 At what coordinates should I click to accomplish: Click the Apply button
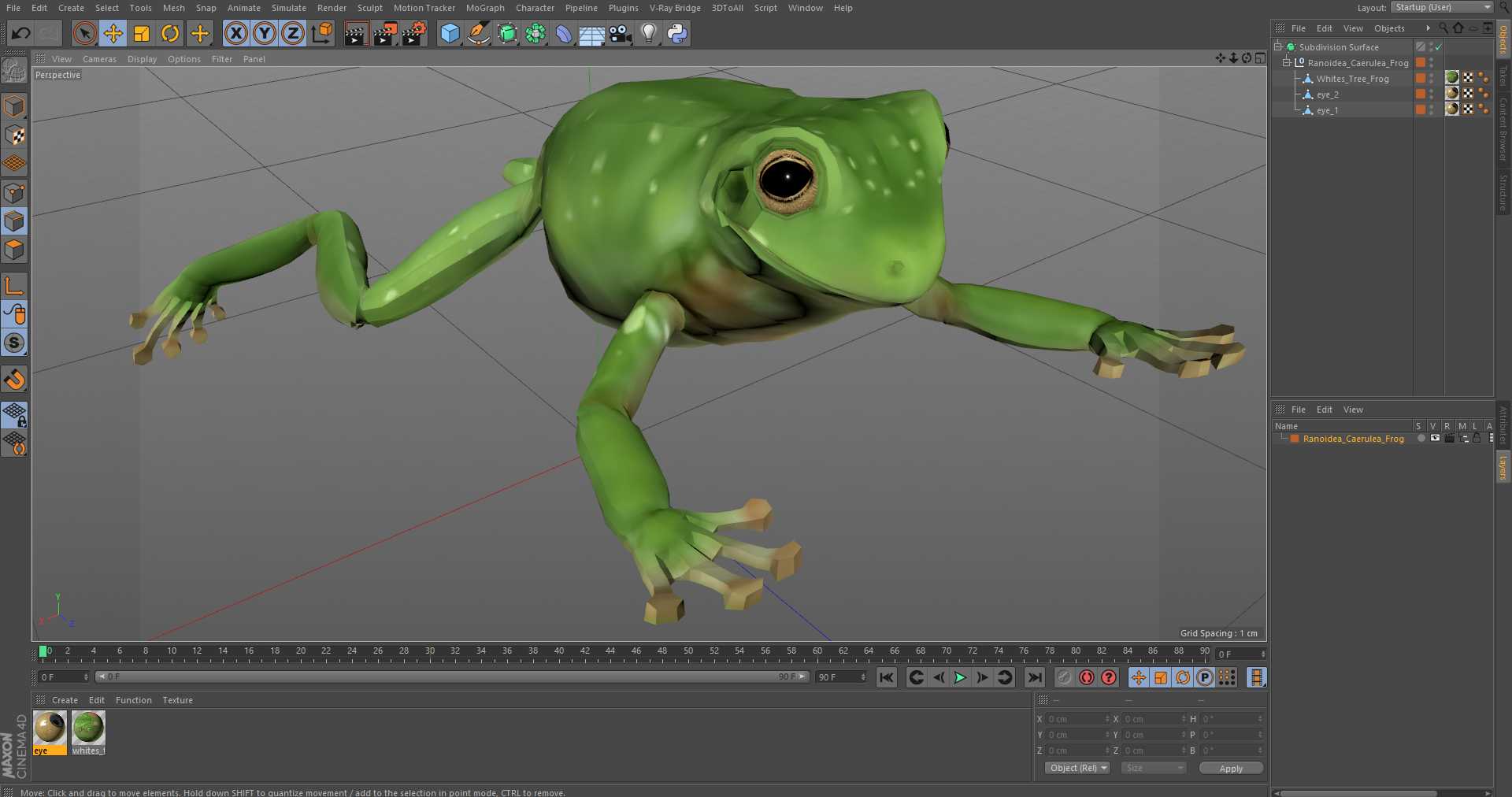1230,769
